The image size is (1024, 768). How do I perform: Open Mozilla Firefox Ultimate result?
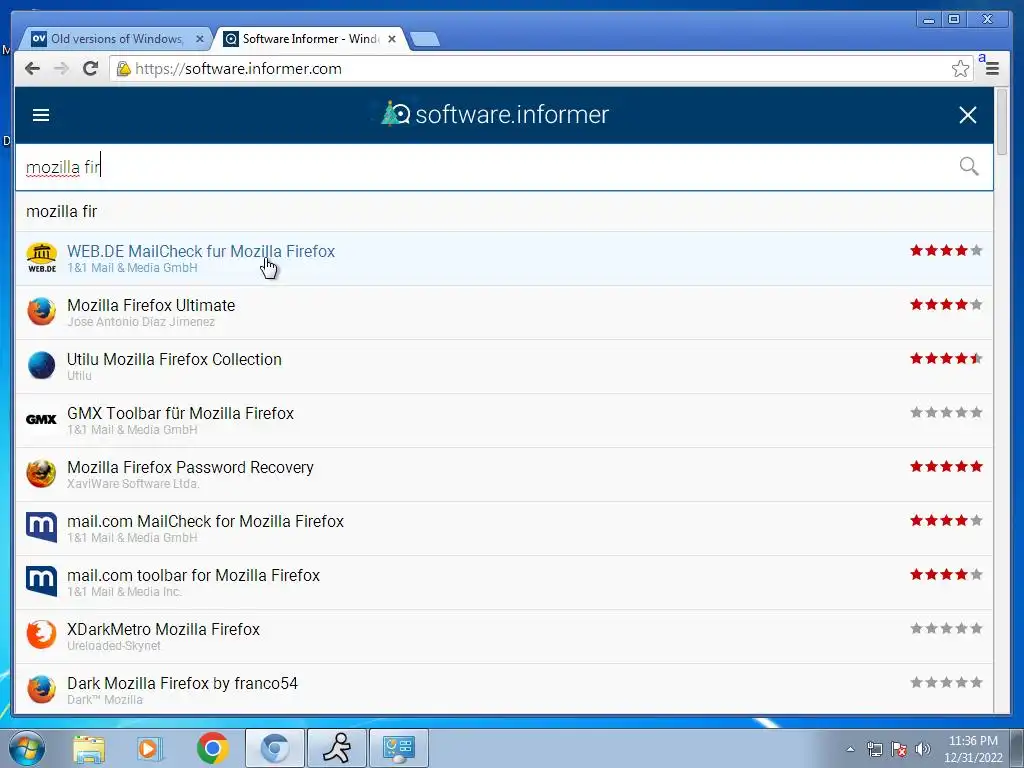pos(504,312)
